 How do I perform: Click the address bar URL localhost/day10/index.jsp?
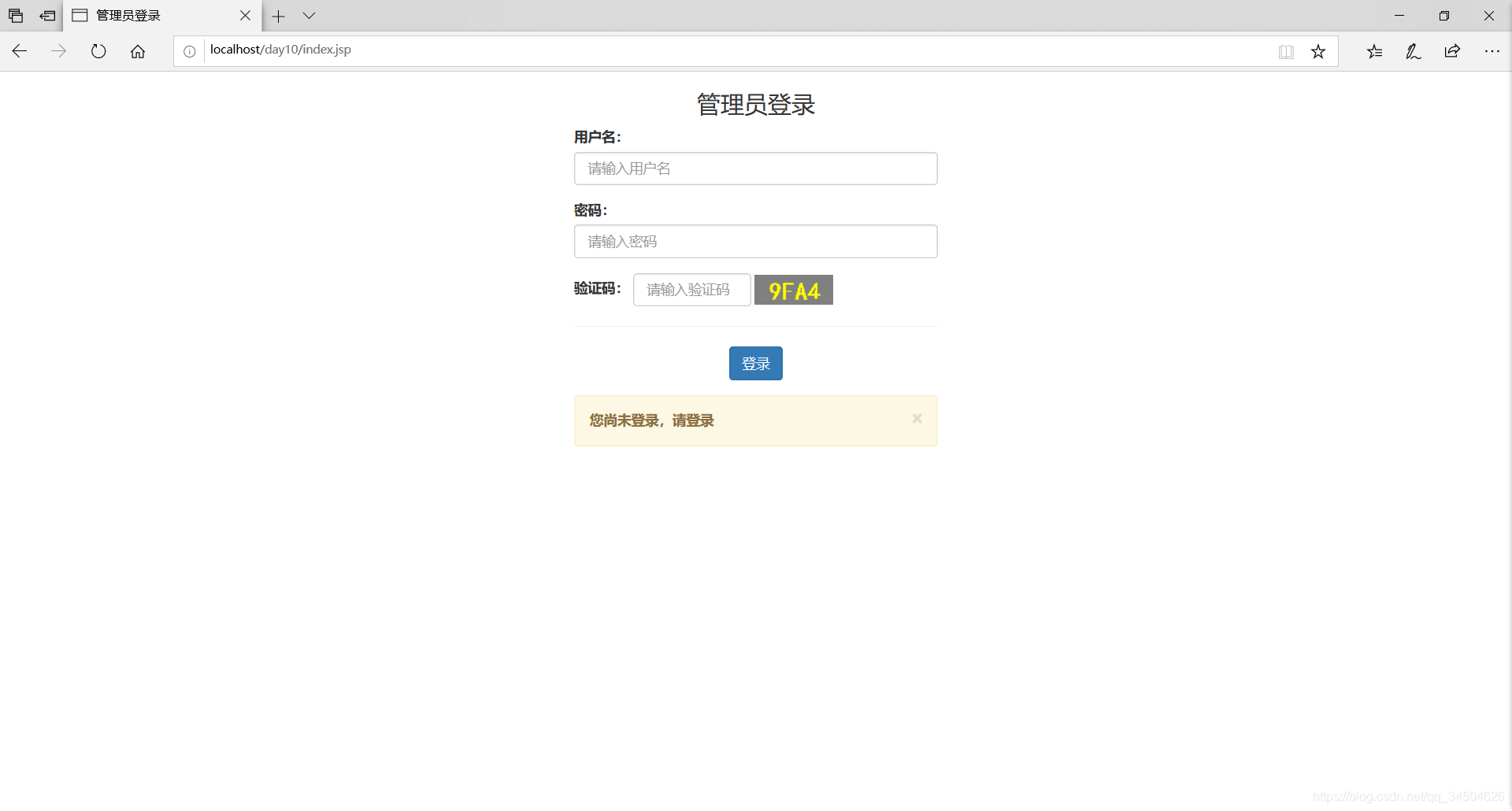pos(280,50)
